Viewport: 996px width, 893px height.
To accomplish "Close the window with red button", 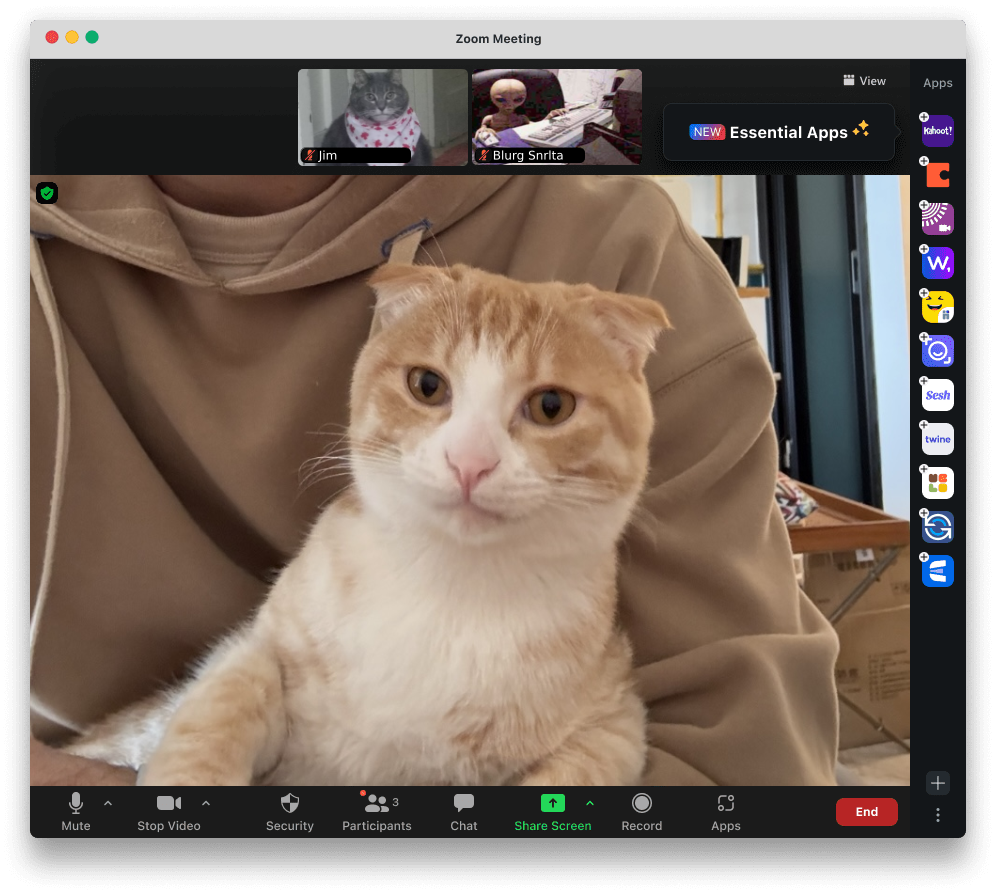I will 52,37.
